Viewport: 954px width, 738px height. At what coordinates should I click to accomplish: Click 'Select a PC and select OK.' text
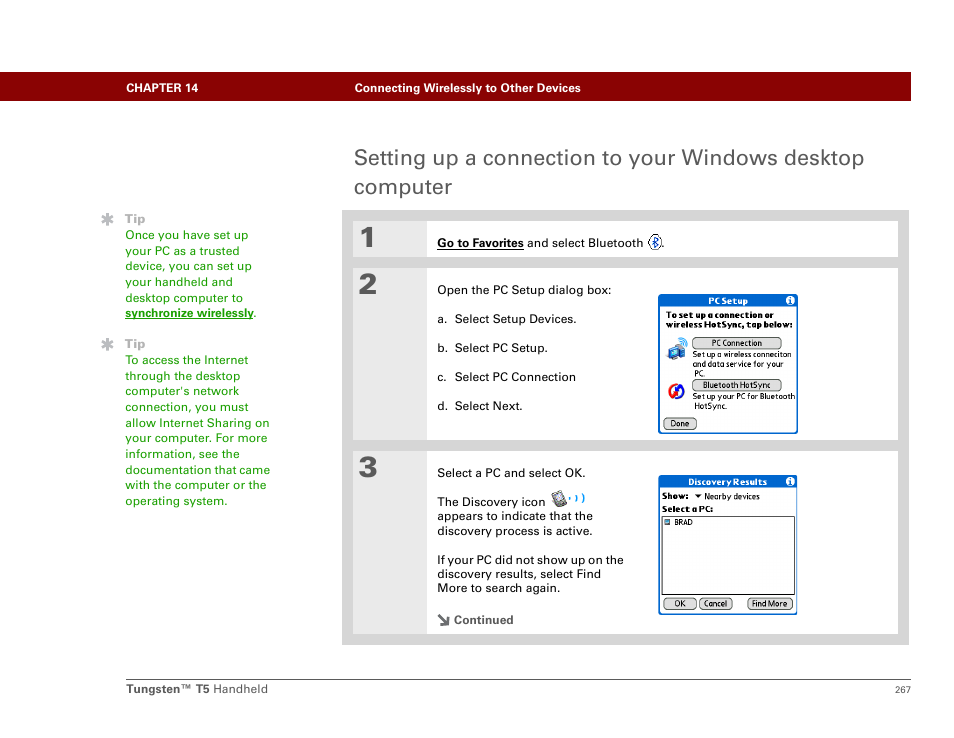511,473
